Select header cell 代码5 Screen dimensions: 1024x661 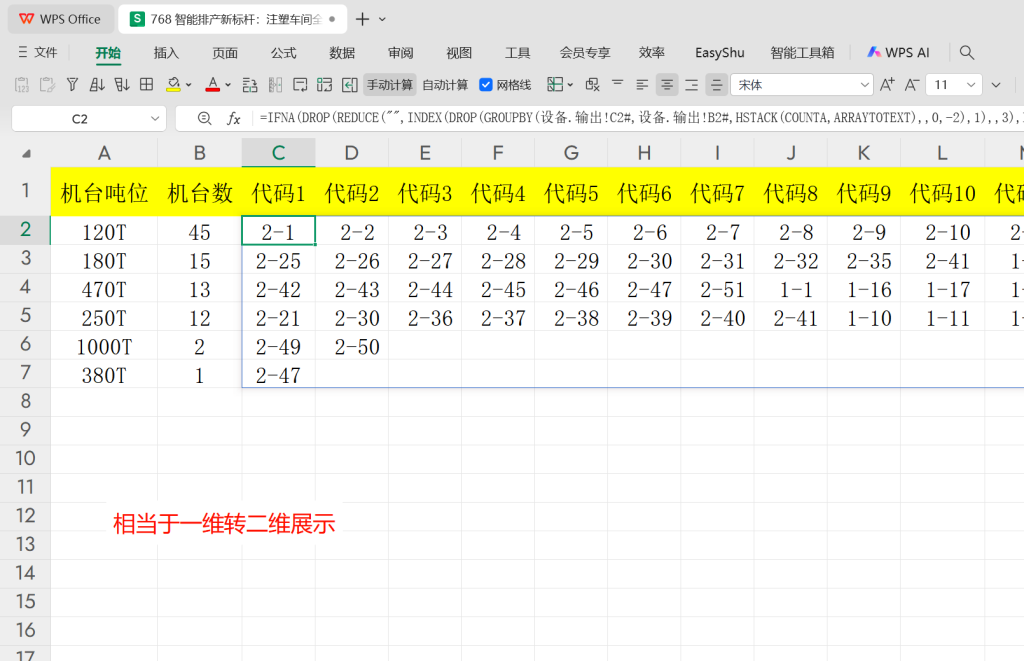pyautogui.click(x=571, y=193)
